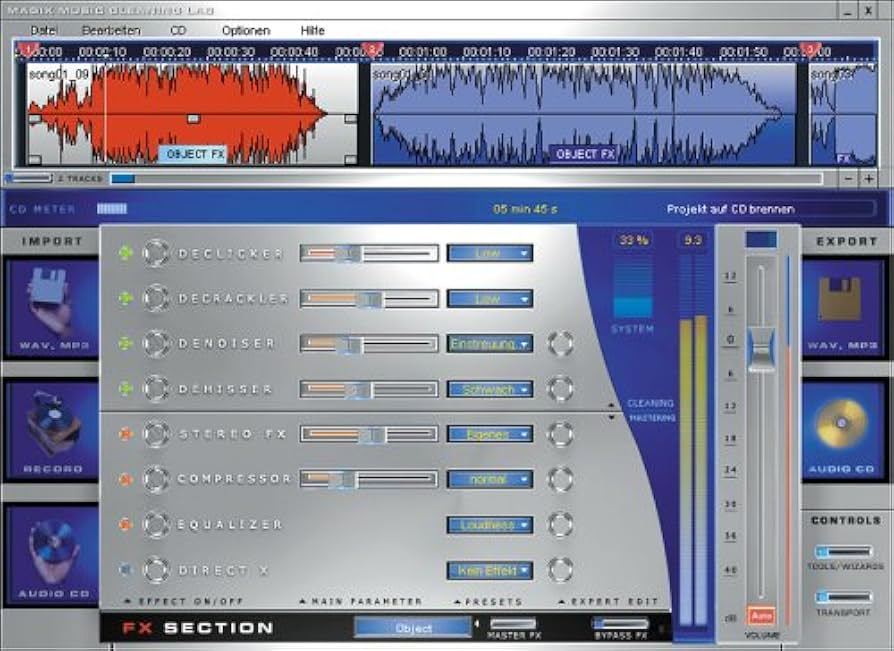894x651 pixels.
Task: Toggle the Bypass FX switch
Action: 620,623
